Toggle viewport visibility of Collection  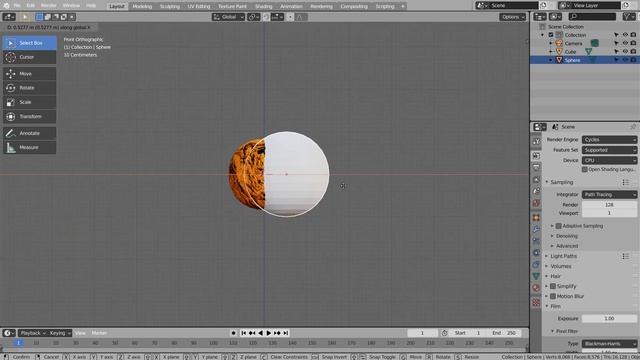click(625, 35)
